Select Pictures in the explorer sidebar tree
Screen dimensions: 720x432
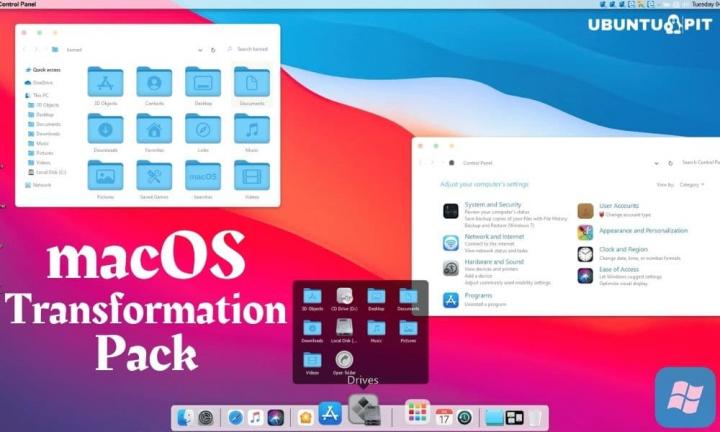click(x=41, y=153)
